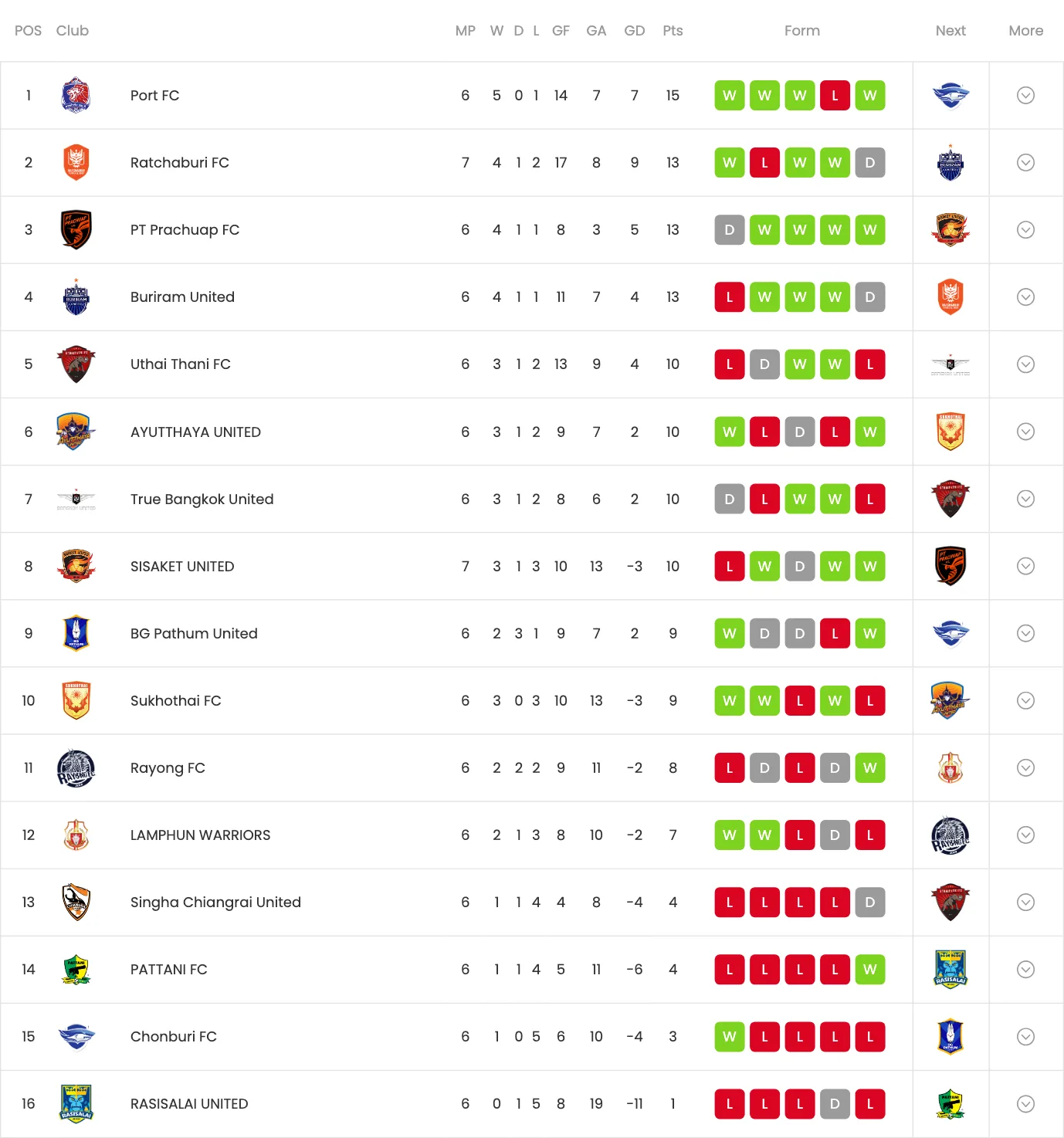The image size is (1064, 1138).
Task: Sort the table by Pts column
Action: click(x=673, y=31)
